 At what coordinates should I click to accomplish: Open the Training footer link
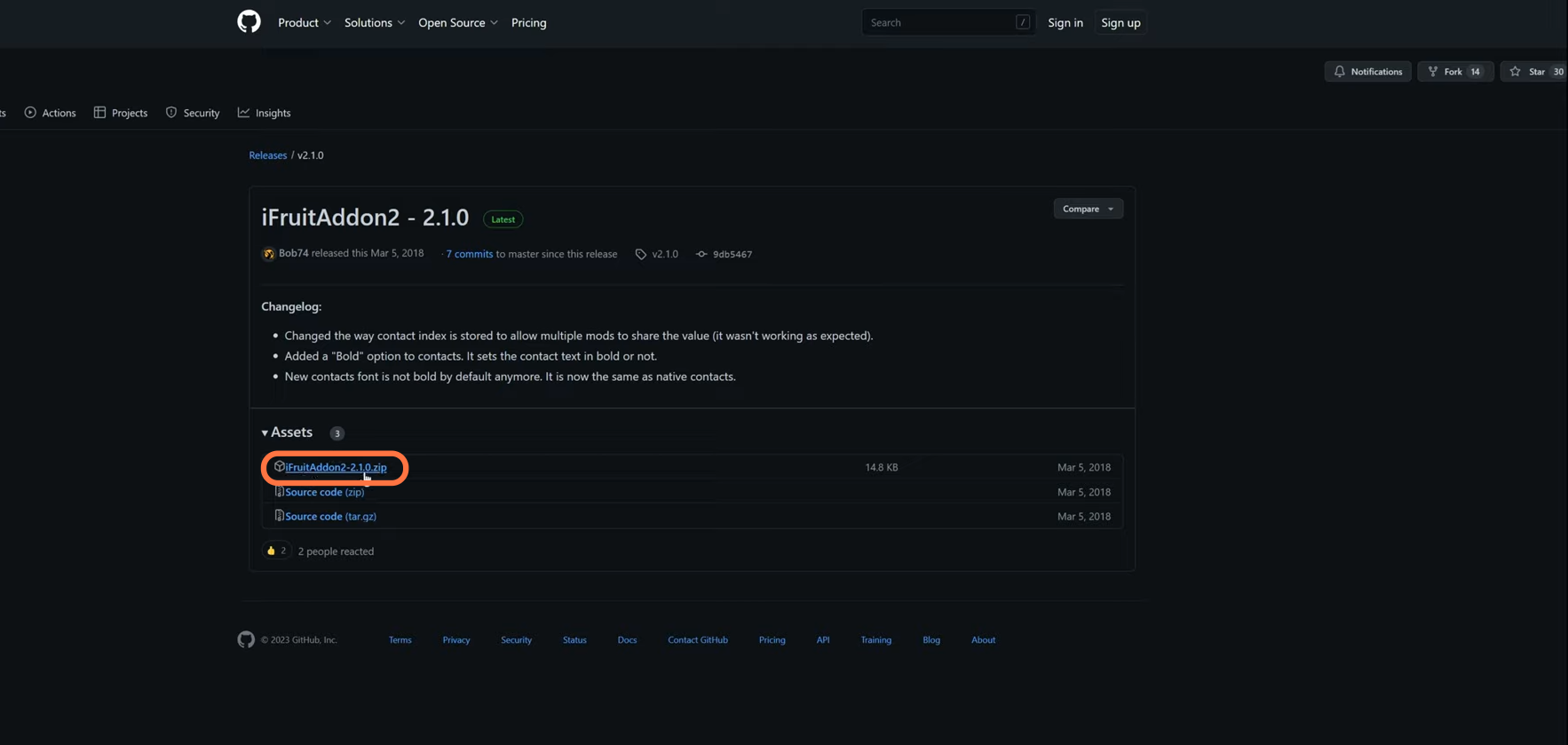tap(875, 639)
